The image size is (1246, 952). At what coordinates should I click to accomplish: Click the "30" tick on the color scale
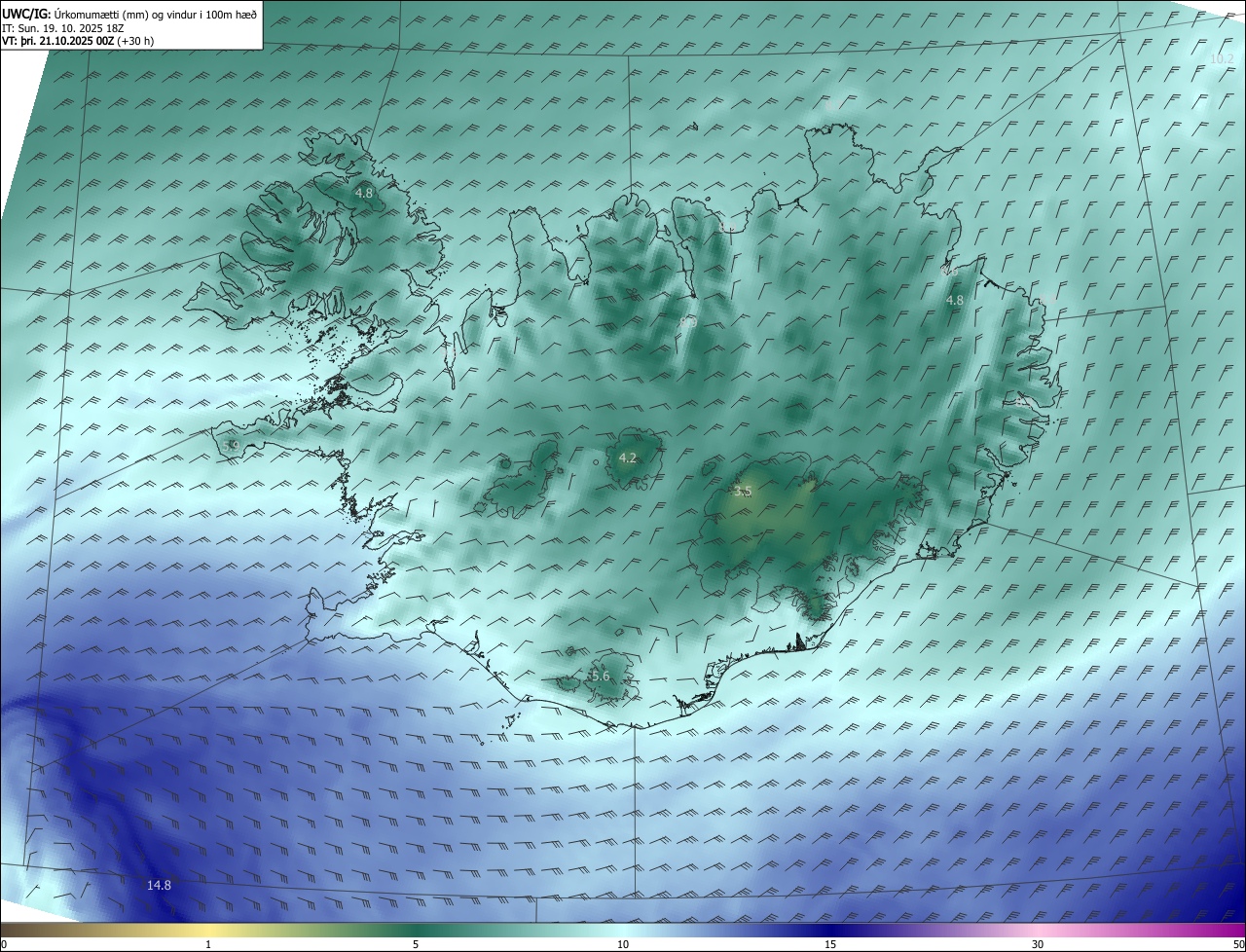tap(1038, 944)
